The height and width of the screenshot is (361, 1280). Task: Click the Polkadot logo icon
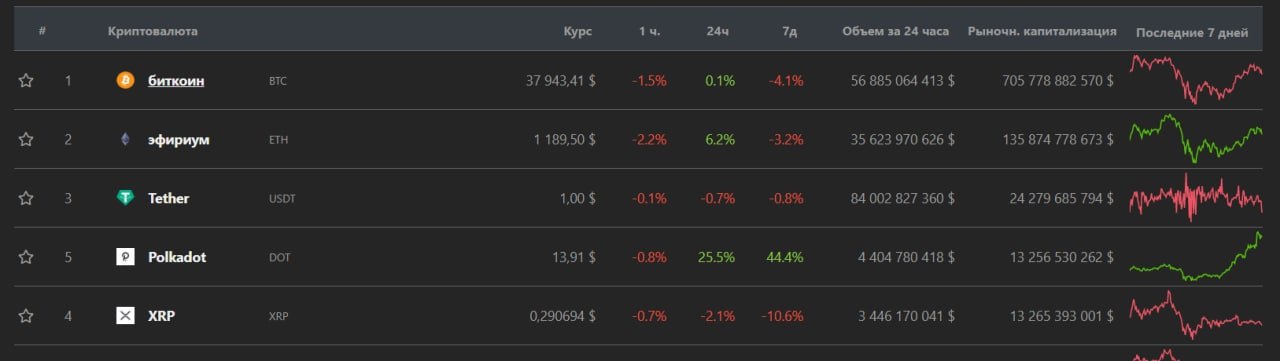click(125, 257)
